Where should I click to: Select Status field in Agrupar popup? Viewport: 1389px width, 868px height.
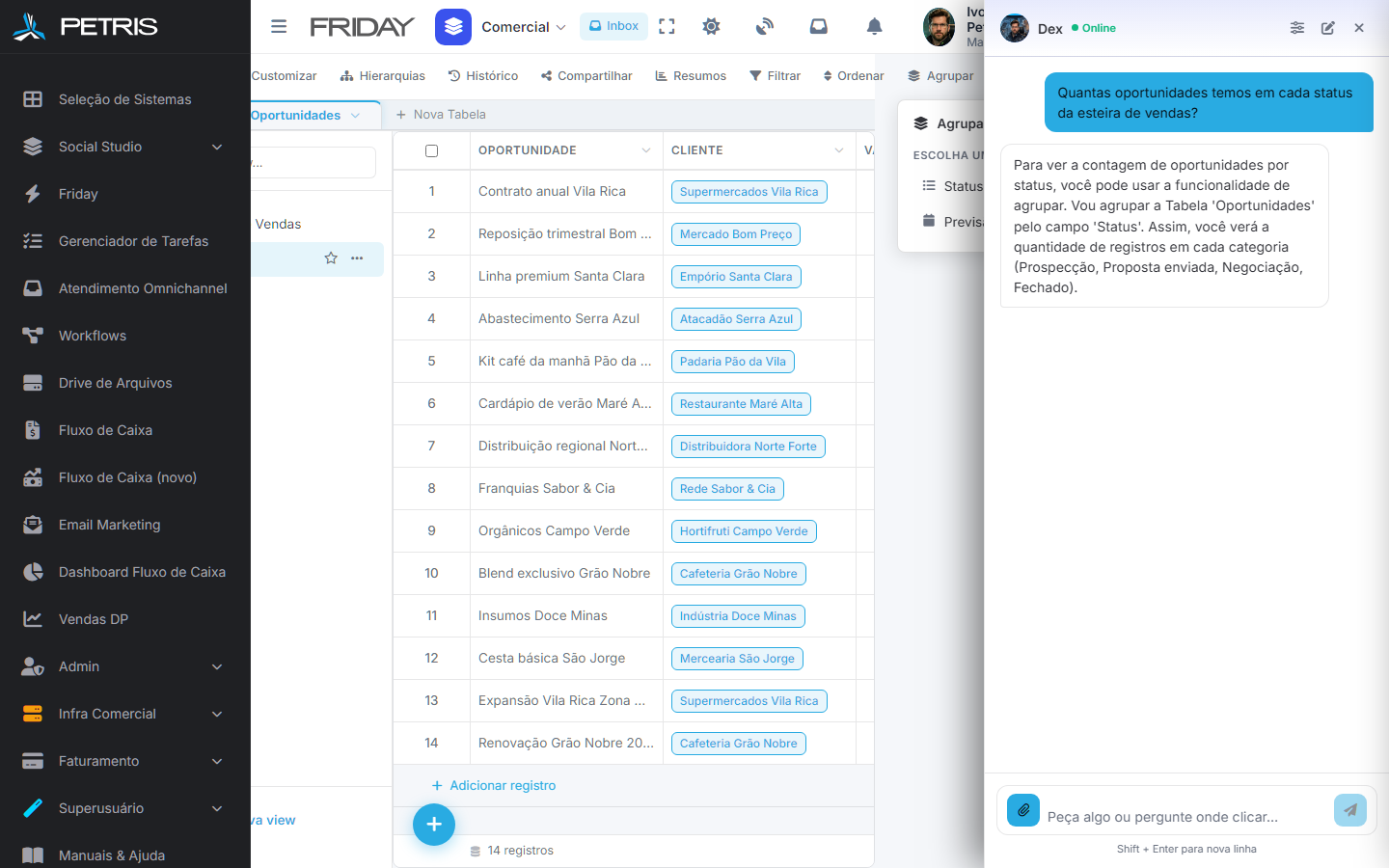point(952,186)
